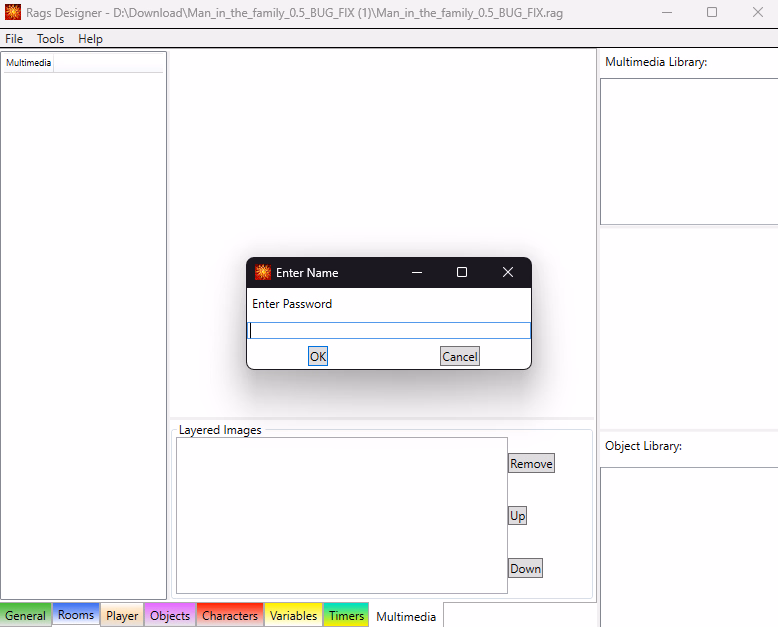Remove selected layered image

pyautogui.click(x=531, y=463)
